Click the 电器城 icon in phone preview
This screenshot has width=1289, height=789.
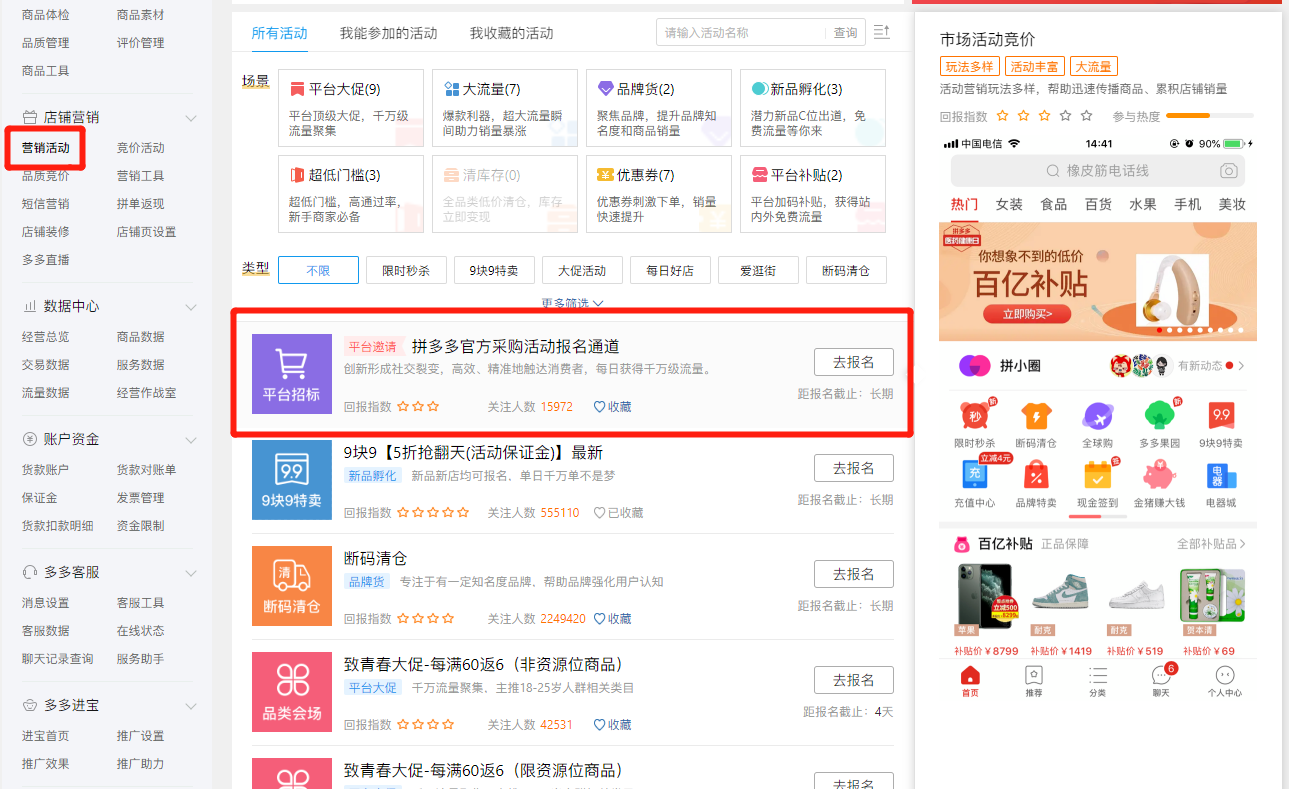tap(1221, 474)
